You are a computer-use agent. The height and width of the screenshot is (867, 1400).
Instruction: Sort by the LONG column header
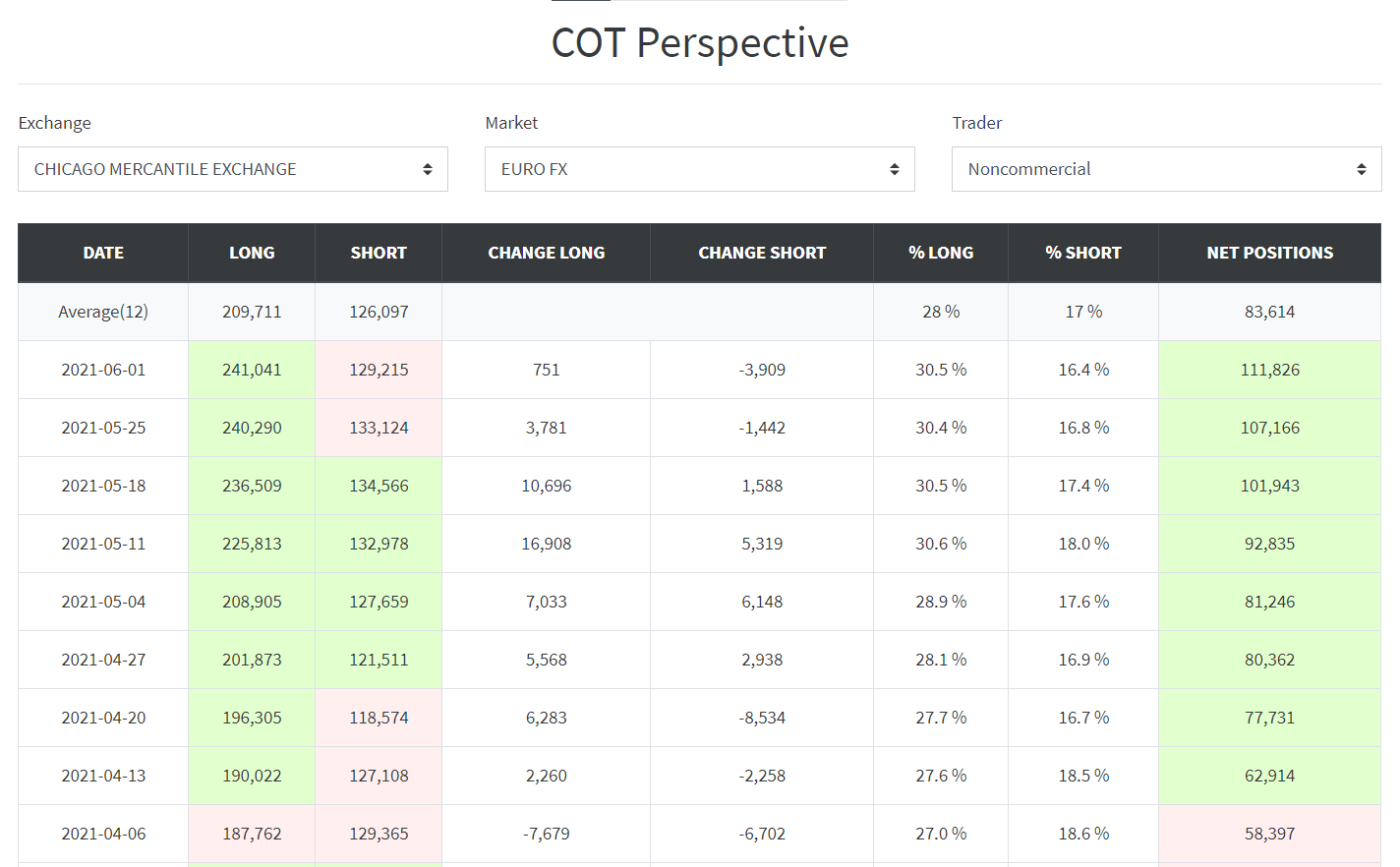[x=252, y=253]
